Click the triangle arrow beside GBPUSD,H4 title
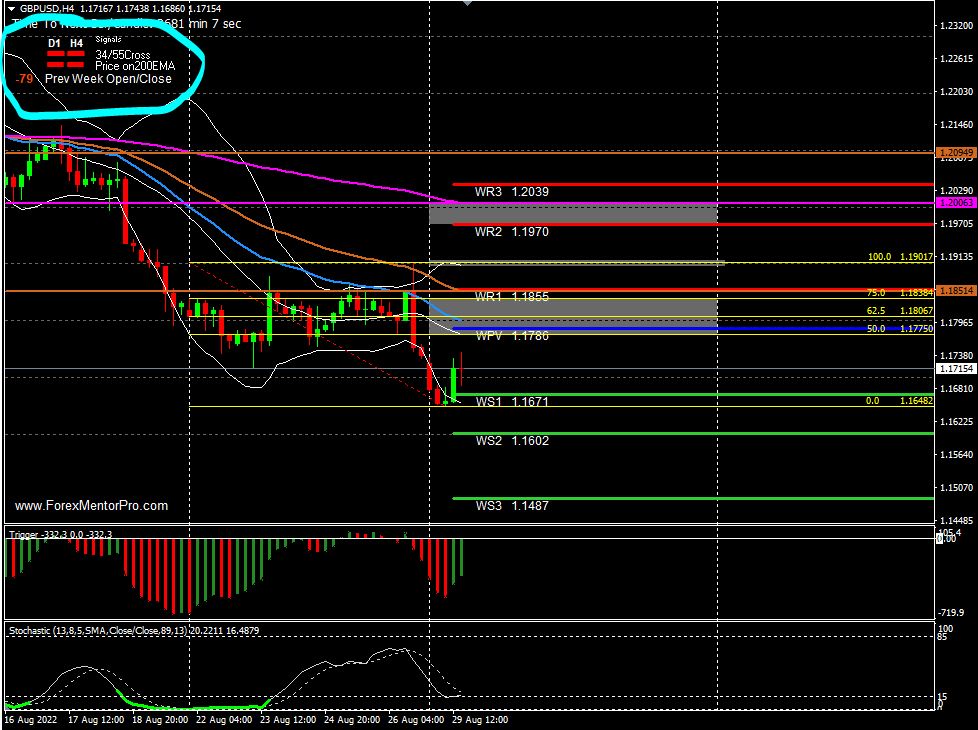978x730 pixels. (x=10, y=8)
